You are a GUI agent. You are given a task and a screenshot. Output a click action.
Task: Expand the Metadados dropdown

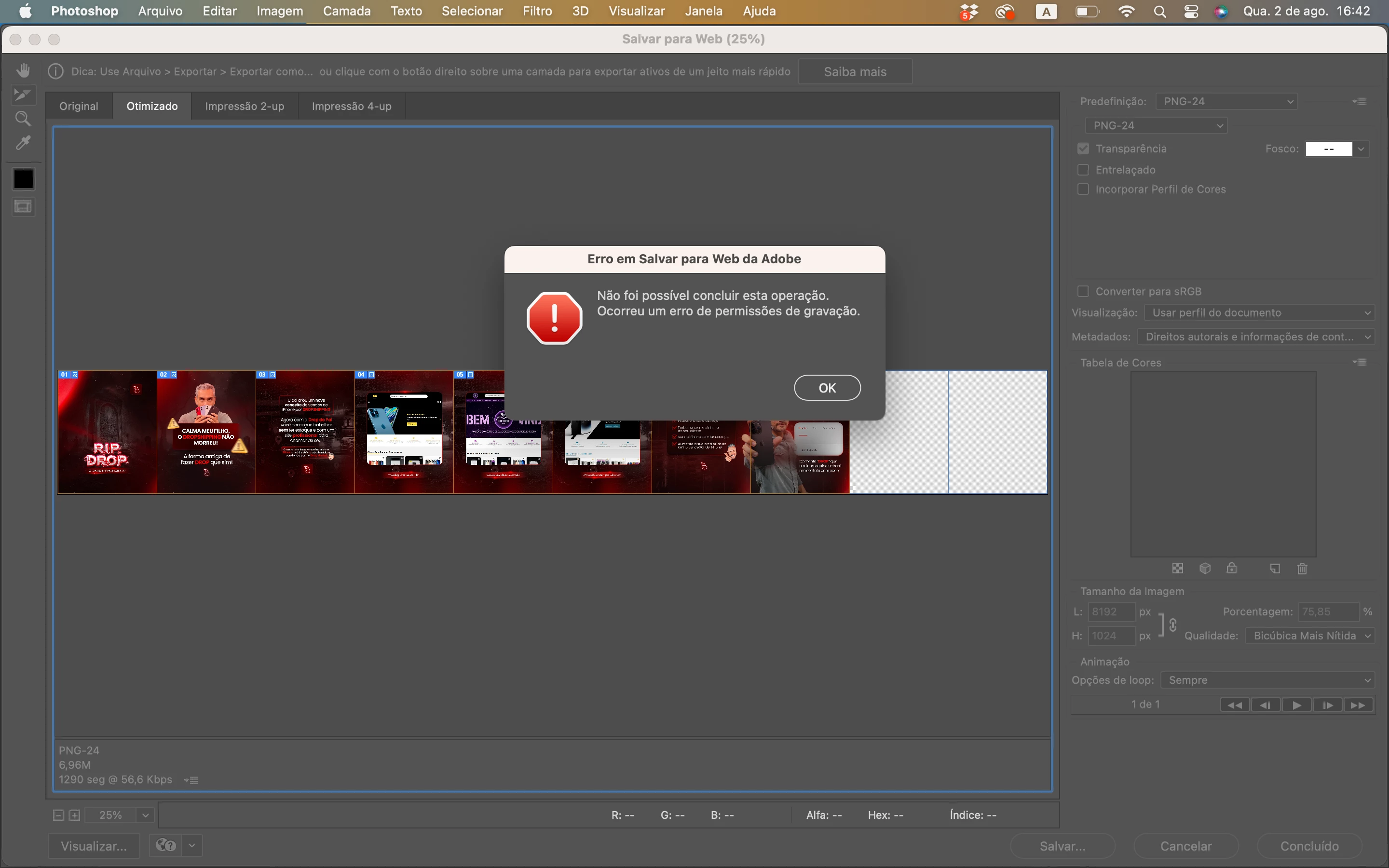tap(1255, 337)
